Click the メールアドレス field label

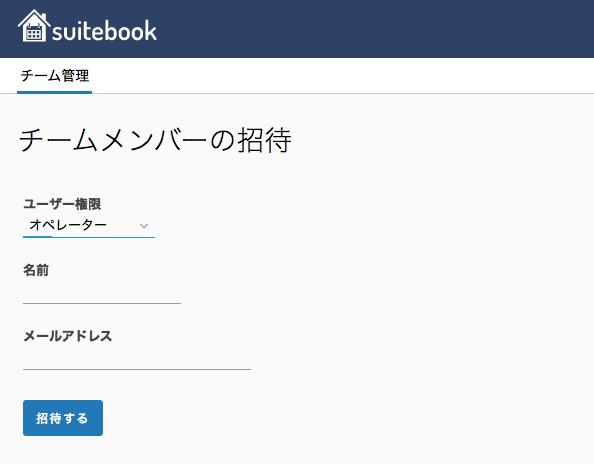point(67,336)
